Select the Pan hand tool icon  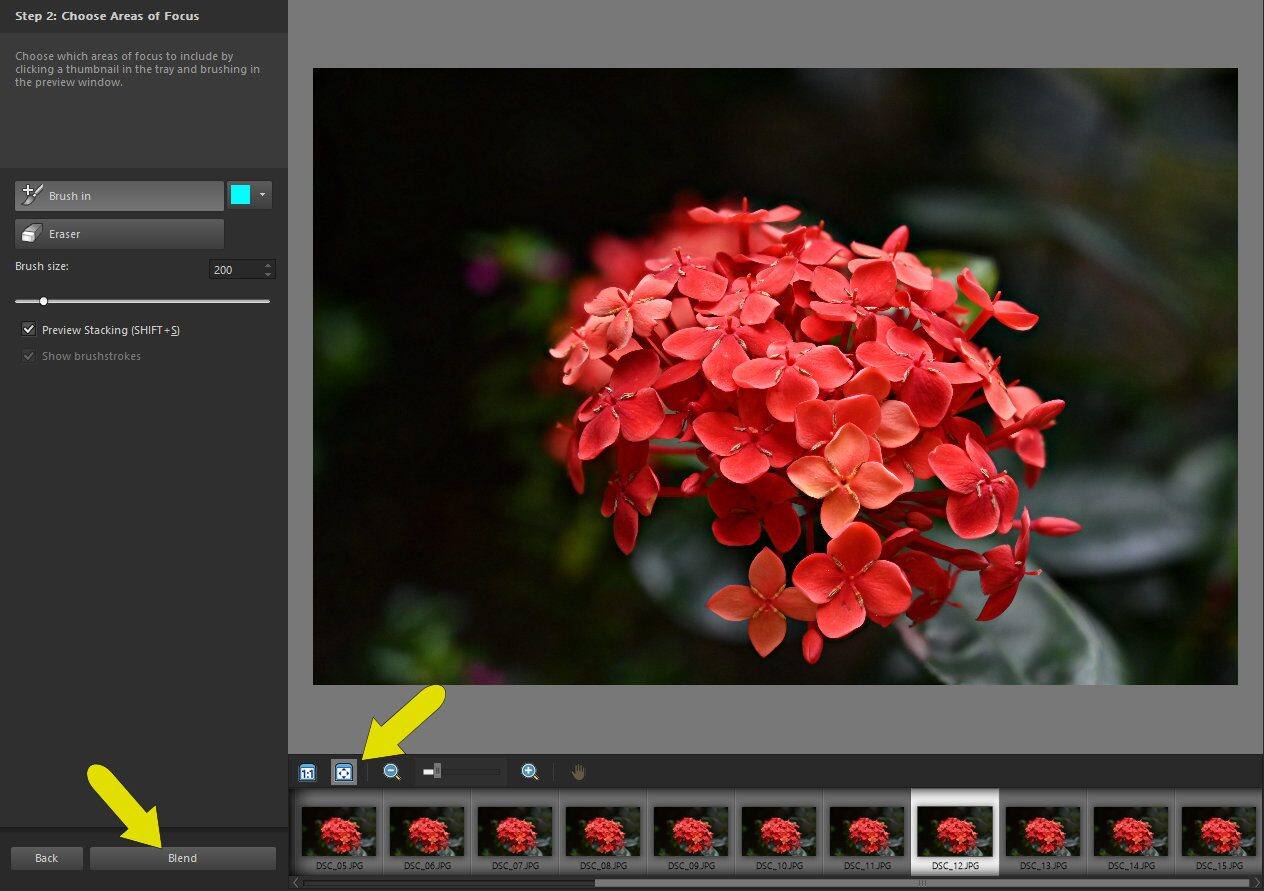578,772
